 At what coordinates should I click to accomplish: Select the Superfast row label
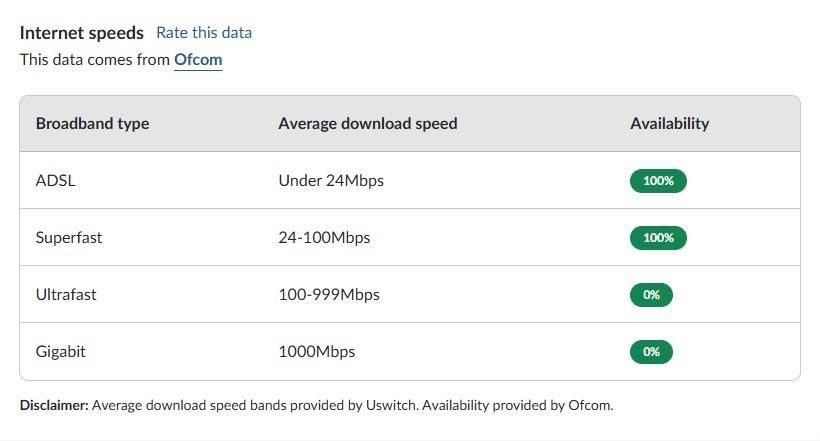[69, 238]
